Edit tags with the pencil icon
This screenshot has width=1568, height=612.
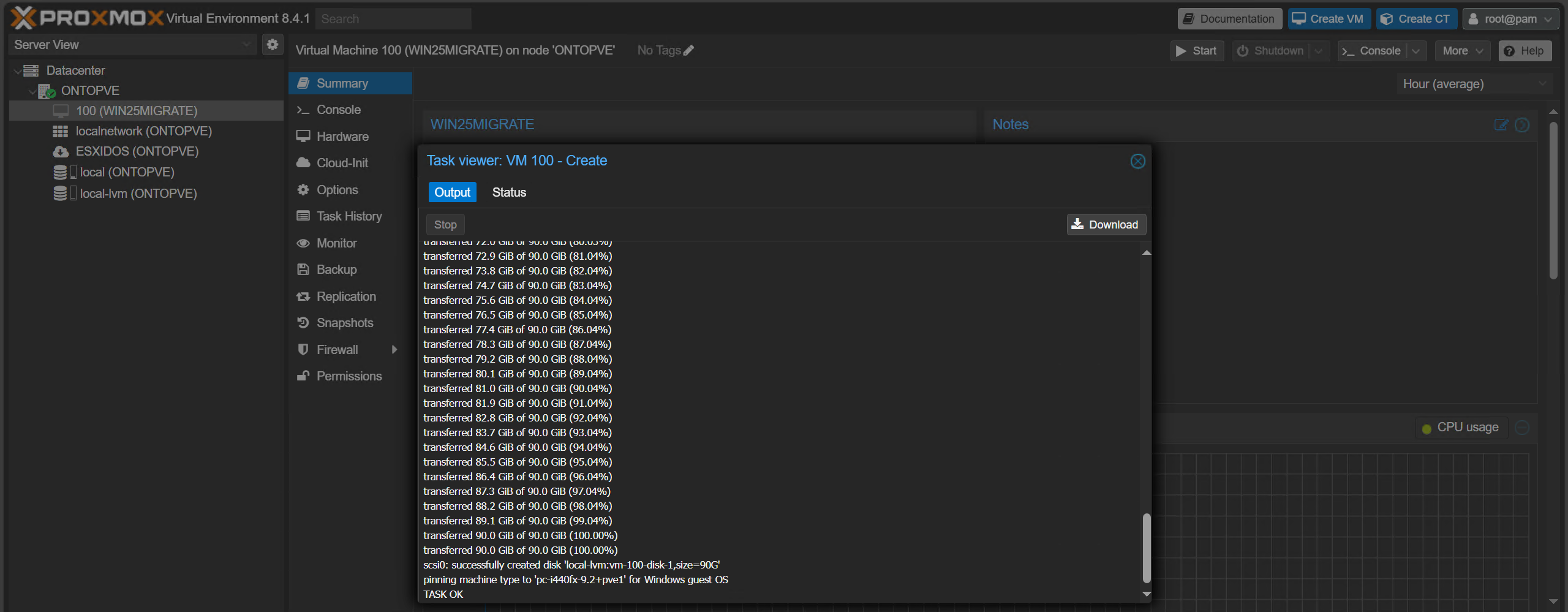[688, 50]
